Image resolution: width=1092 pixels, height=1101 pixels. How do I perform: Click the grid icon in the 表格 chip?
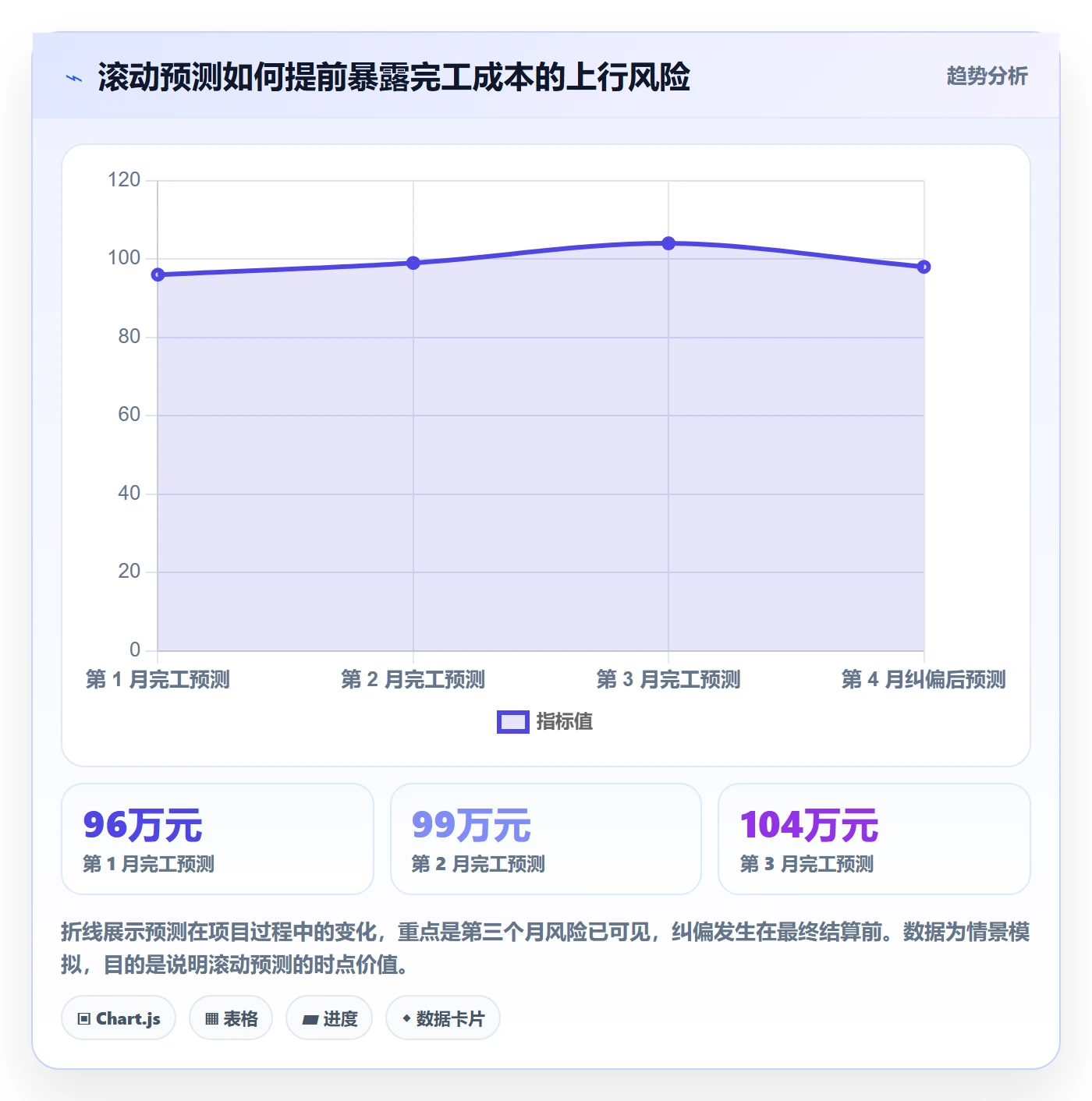(211, 1019)
